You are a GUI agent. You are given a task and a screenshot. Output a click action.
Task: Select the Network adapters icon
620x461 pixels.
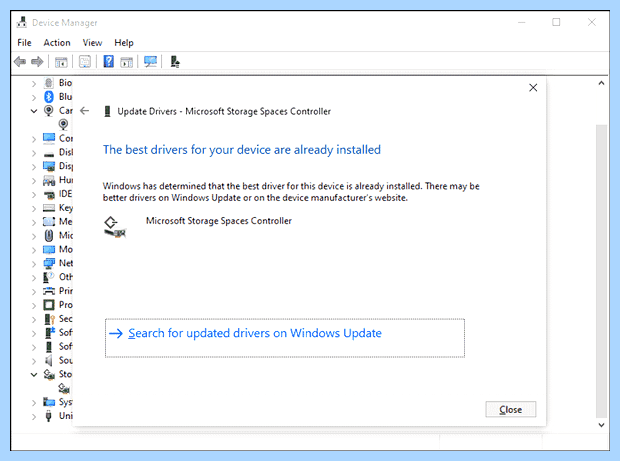pyautogui.click(x=49, y=263)
